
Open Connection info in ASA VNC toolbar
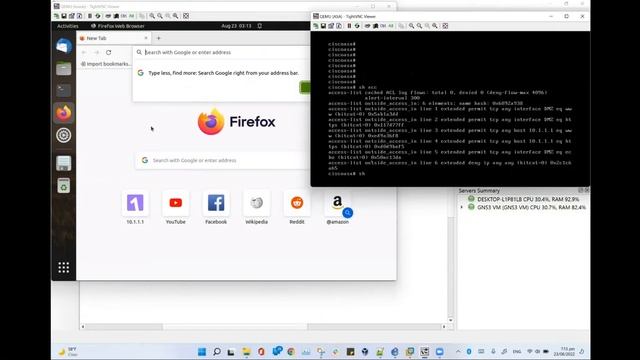339,26
